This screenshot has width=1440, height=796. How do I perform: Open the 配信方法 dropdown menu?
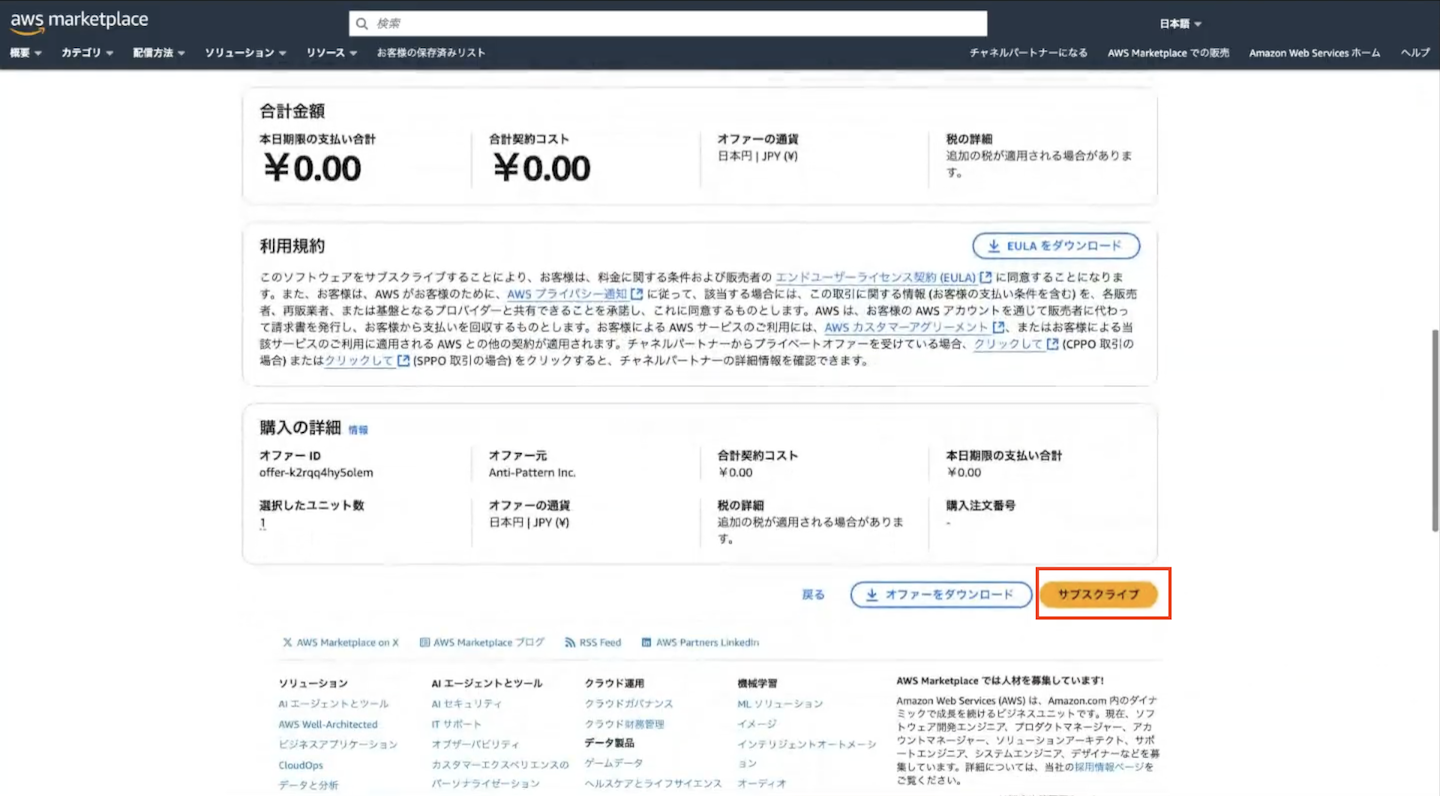coord(159,53)
